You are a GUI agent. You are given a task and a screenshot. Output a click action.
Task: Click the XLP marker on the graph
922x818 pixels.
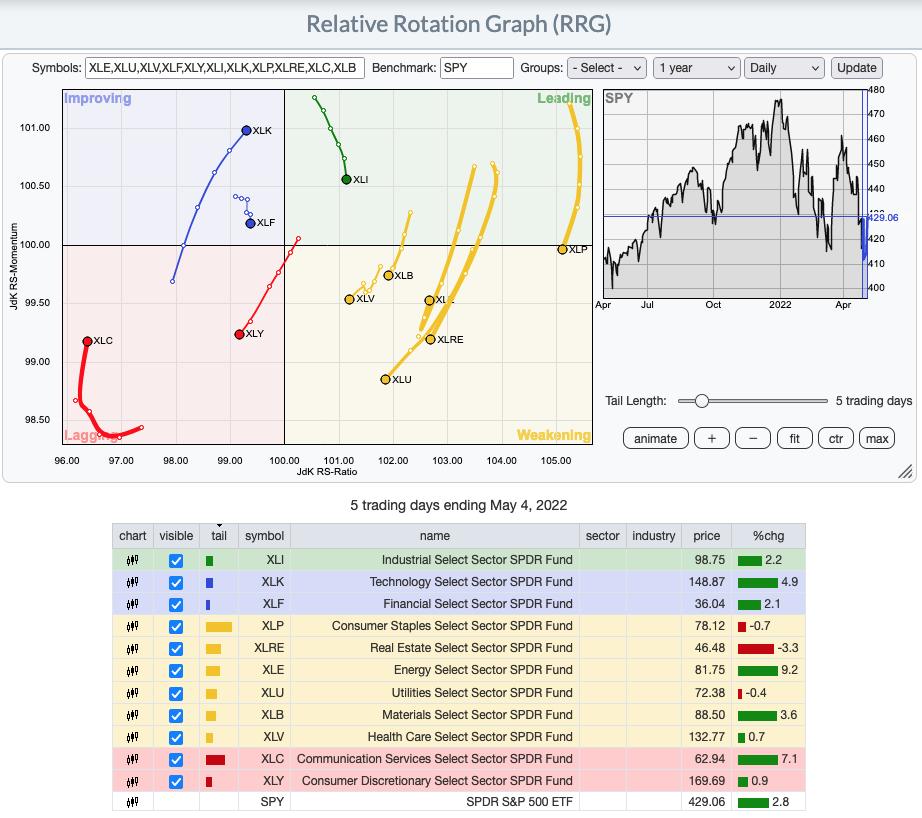(x=563, y=249)
